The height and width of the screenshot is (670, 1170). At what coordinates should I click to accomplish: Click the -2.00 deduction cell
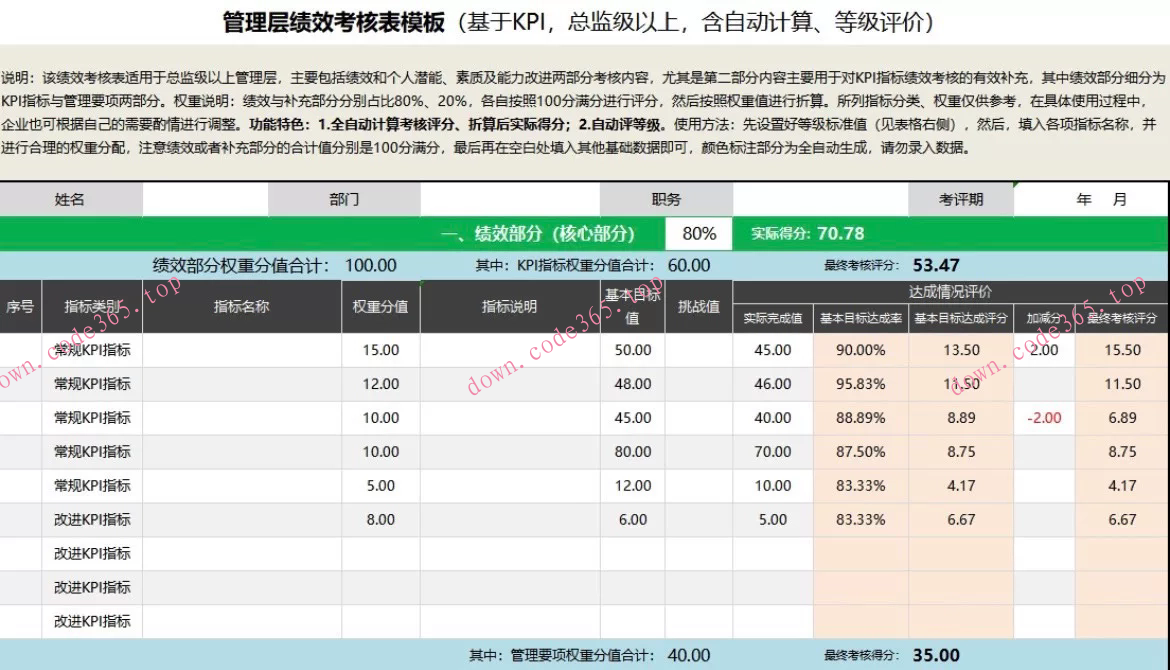pos(1042,417)
